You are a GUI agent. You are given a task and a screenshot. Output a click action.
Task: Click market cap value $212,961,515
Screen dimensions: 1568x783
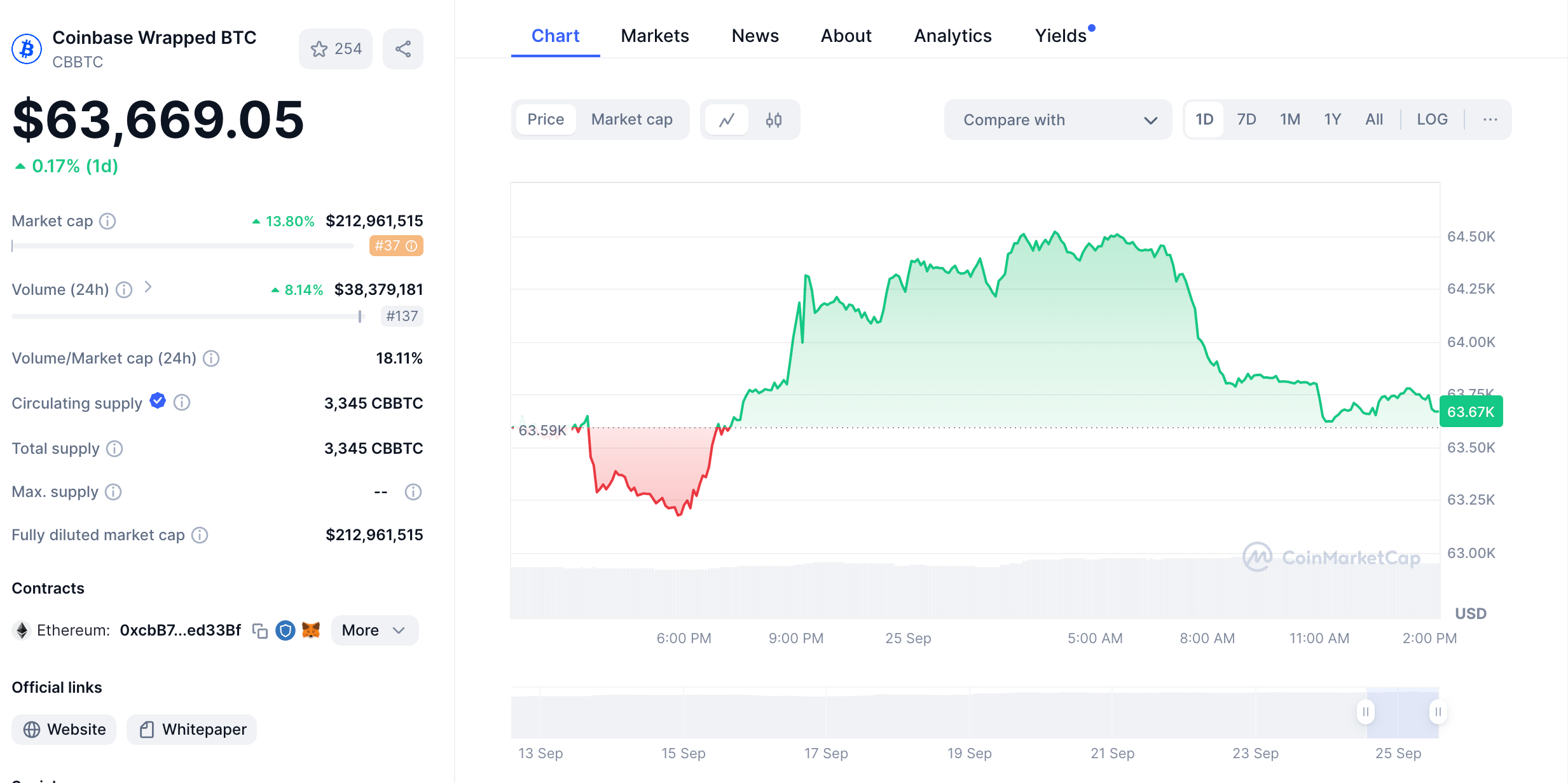pos(374,221)
